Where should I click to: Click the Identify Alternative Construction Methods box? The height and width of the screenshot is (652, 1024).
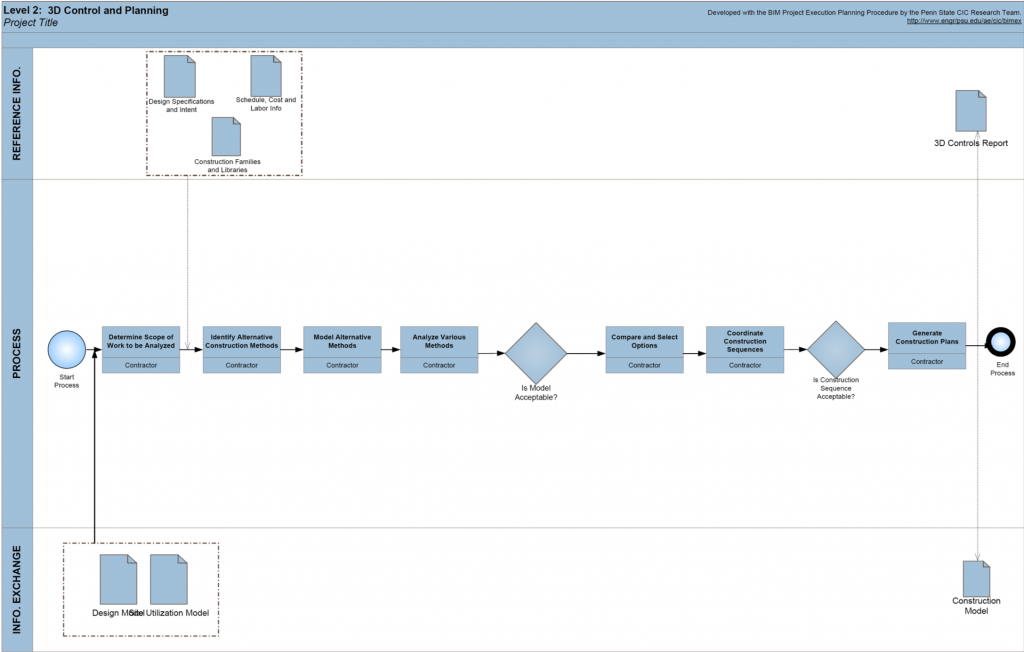click(242, 349)
